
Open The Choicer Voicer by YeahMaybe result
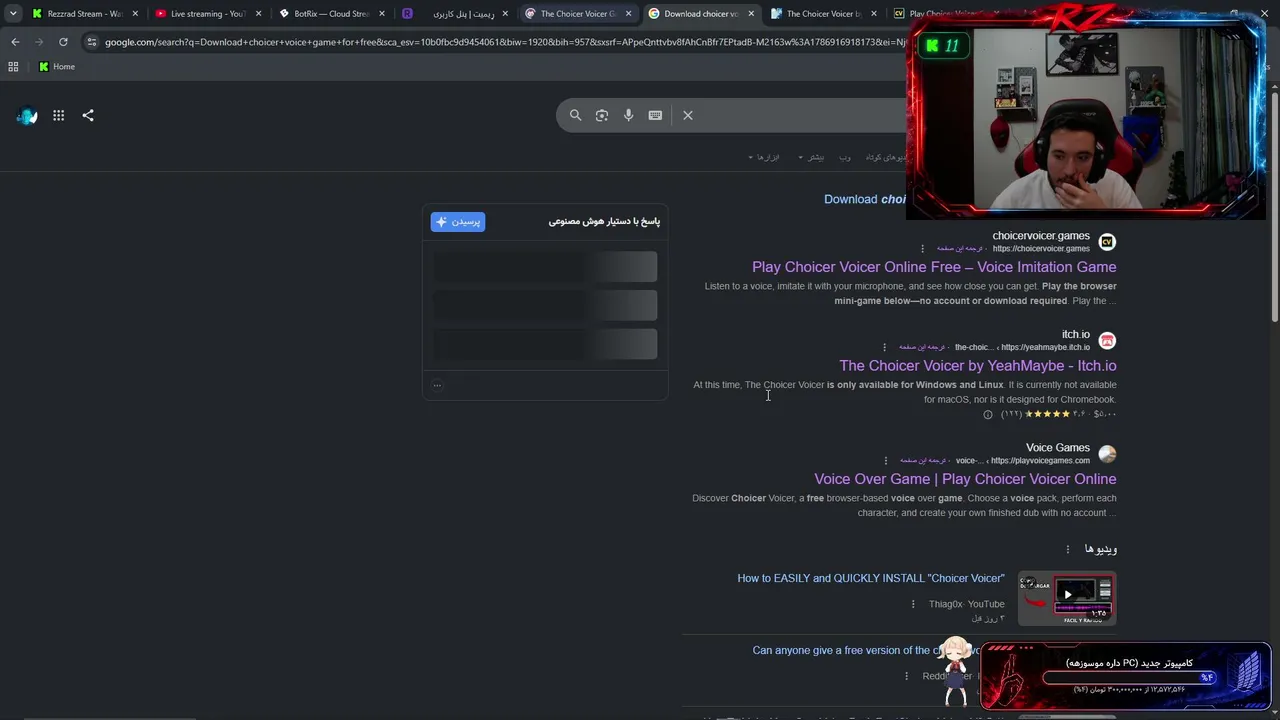pos(978,366)
